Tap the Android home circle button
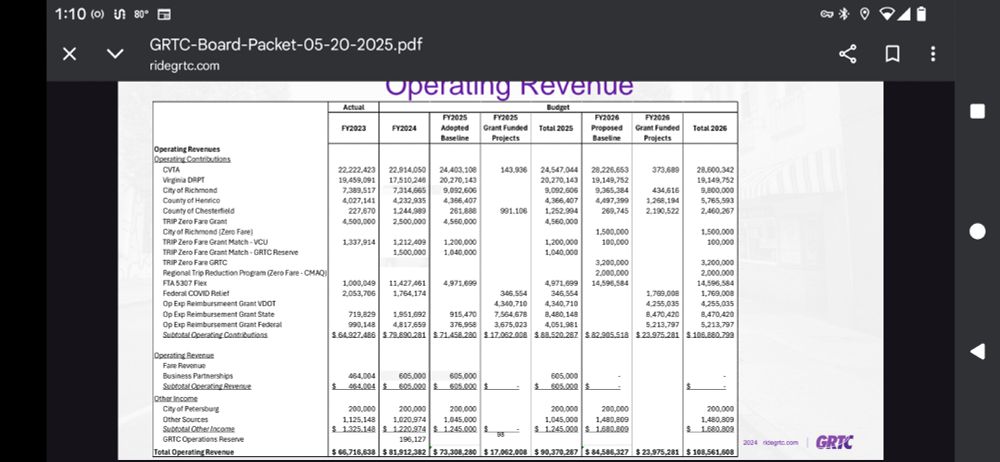 tap(977, 232)
